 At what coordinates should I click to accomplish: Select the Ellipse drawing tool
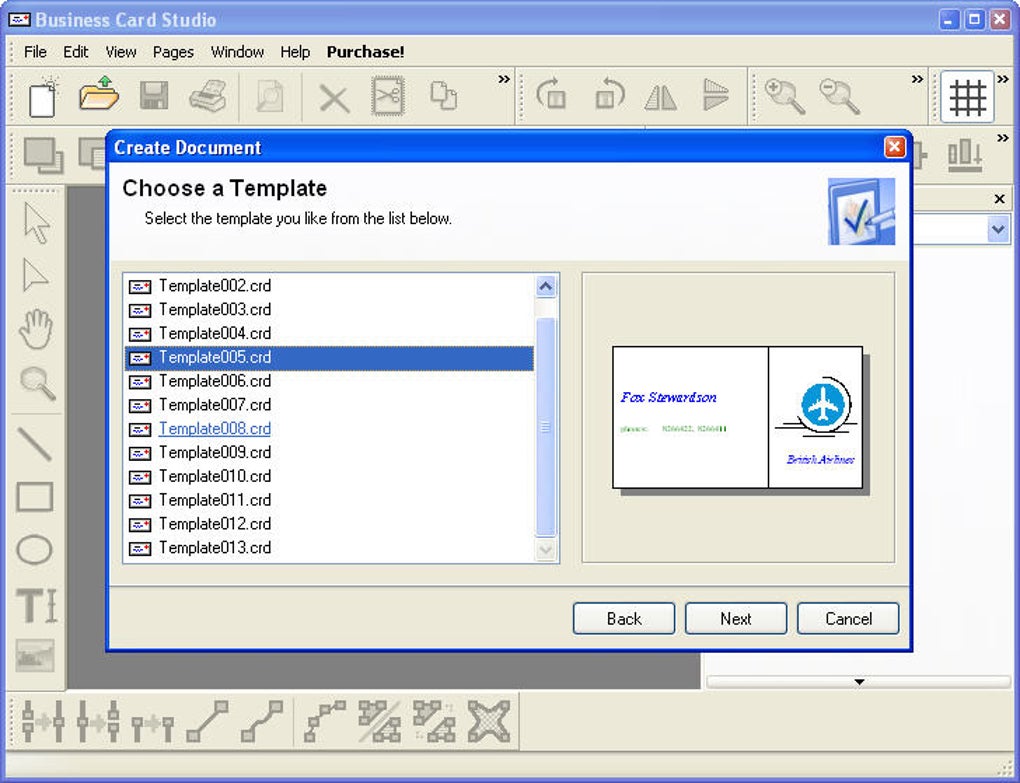click(34, 550)
